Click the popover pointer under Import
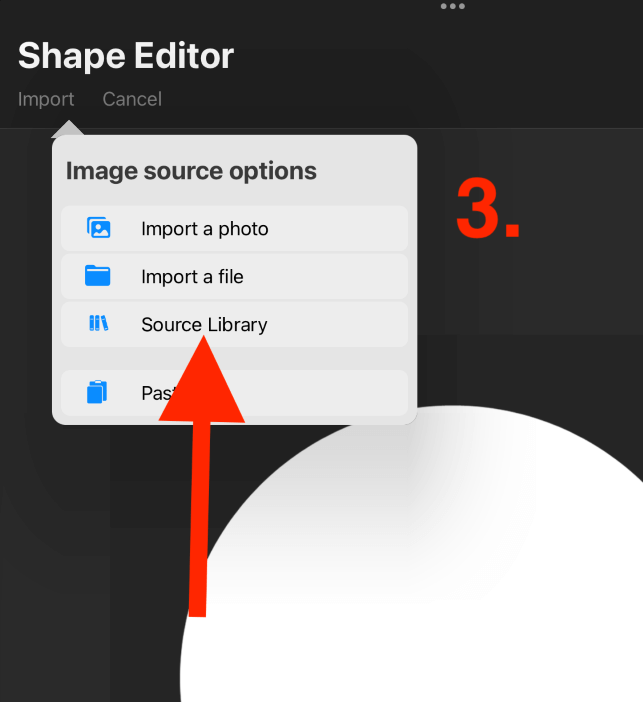643x702 pixels. click(68, 128)
